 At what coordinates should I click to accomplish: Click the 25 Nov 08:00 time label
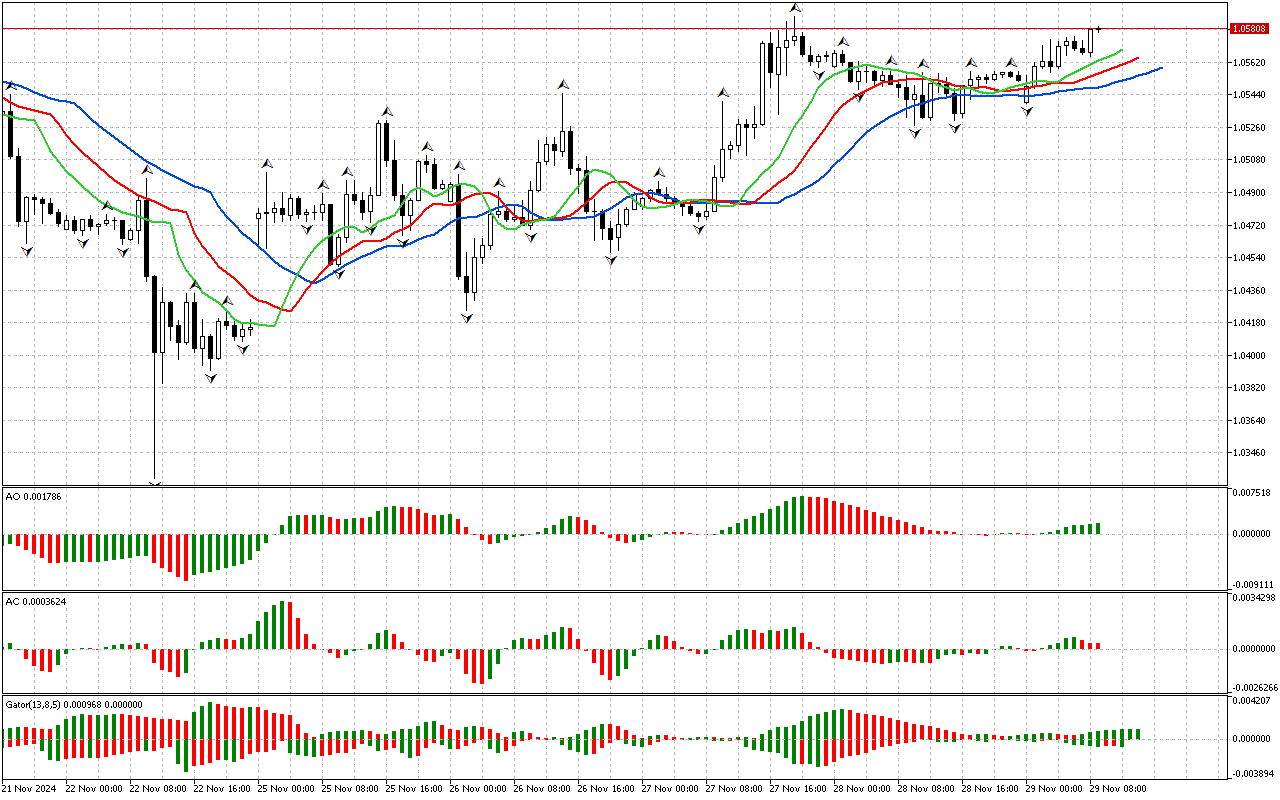tap(348, 788)
